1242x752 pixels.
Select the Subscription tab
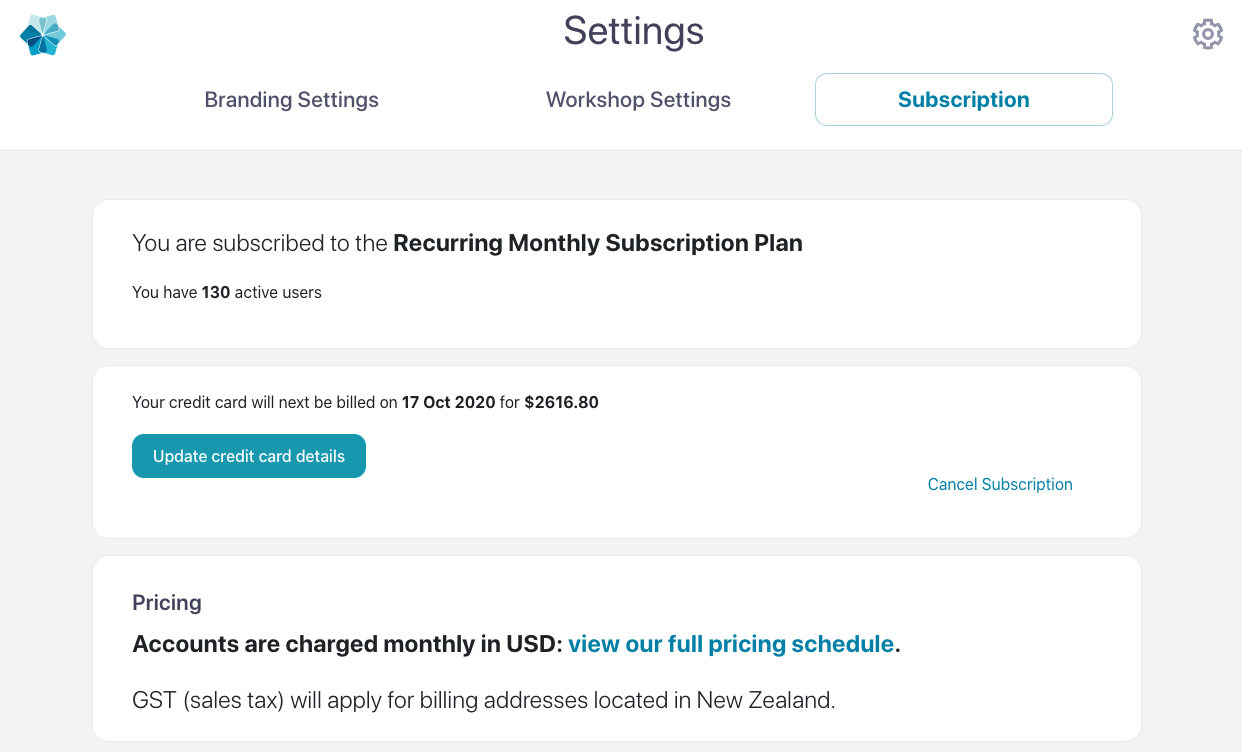coord(963,100)
